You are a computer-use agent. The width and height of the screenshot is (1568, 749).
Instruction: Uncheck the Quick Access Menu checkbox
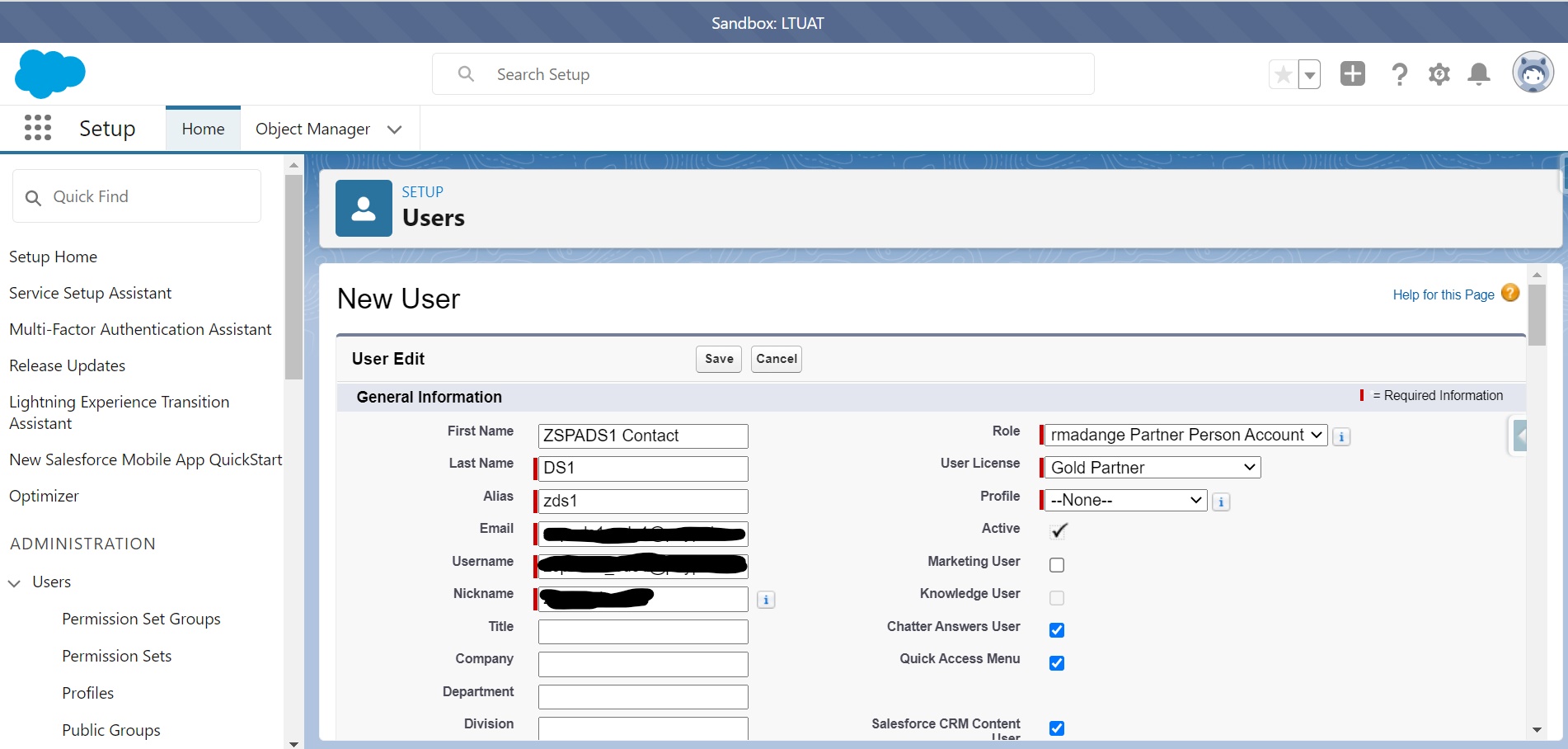[x=1057, y=663]
